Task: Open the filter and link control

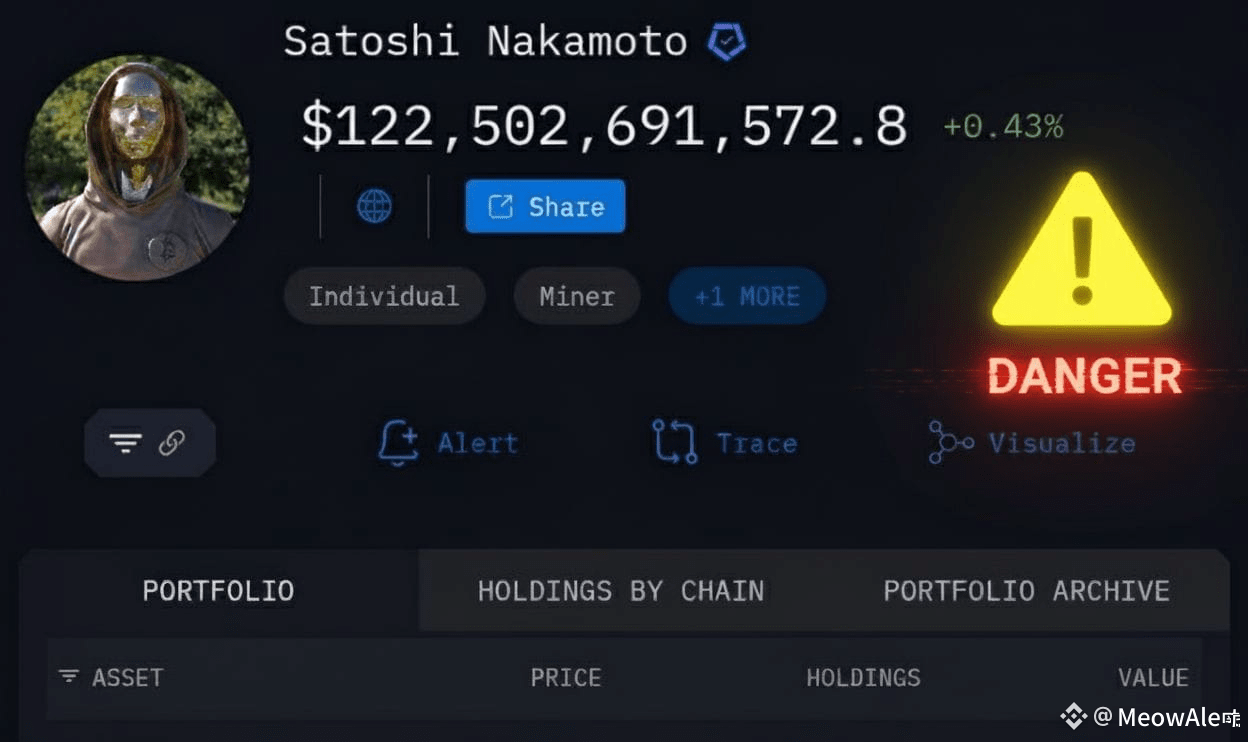Action: click(150, 442)
